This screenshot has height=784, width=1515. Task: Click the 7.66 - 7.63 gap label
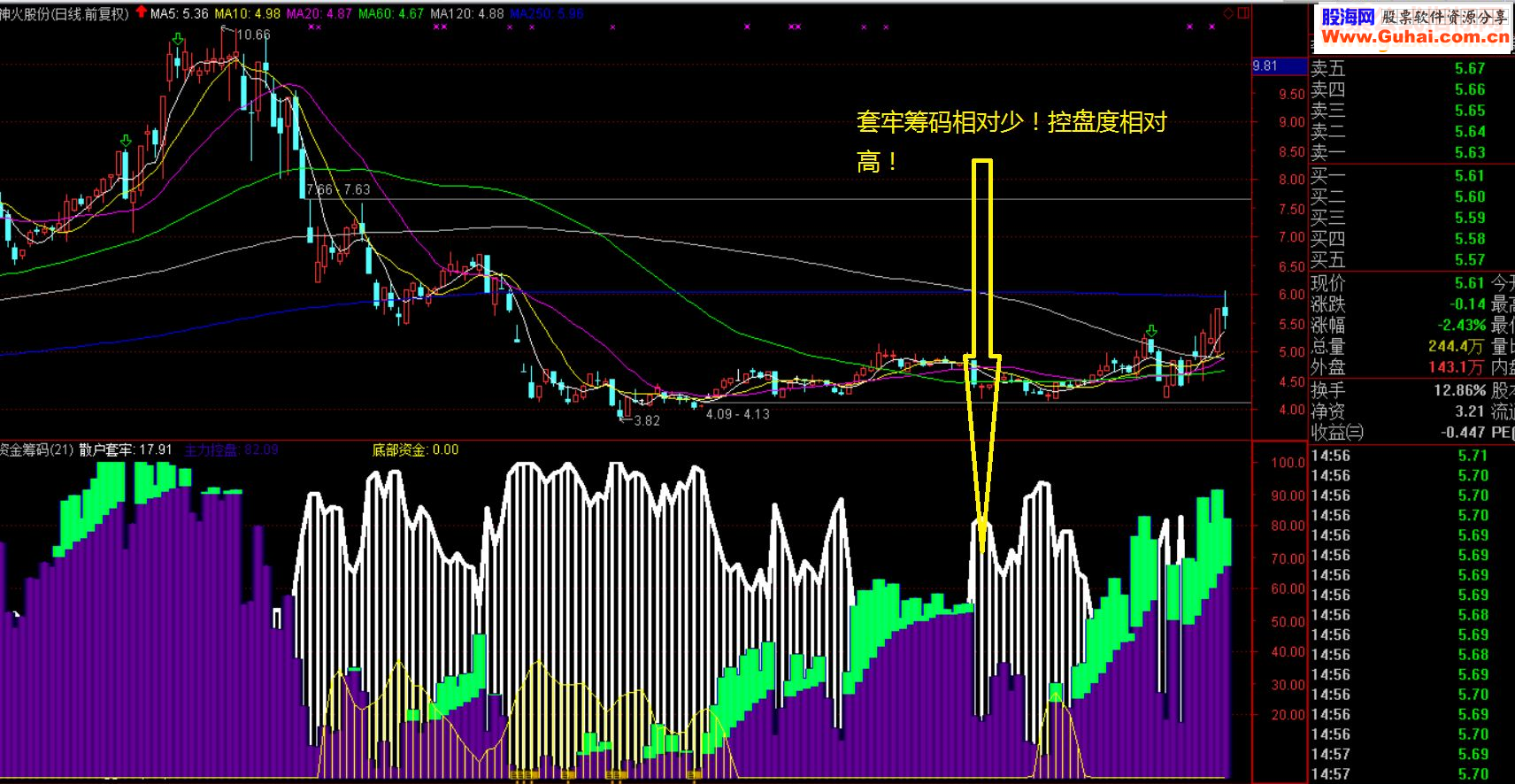coord(338,189)
